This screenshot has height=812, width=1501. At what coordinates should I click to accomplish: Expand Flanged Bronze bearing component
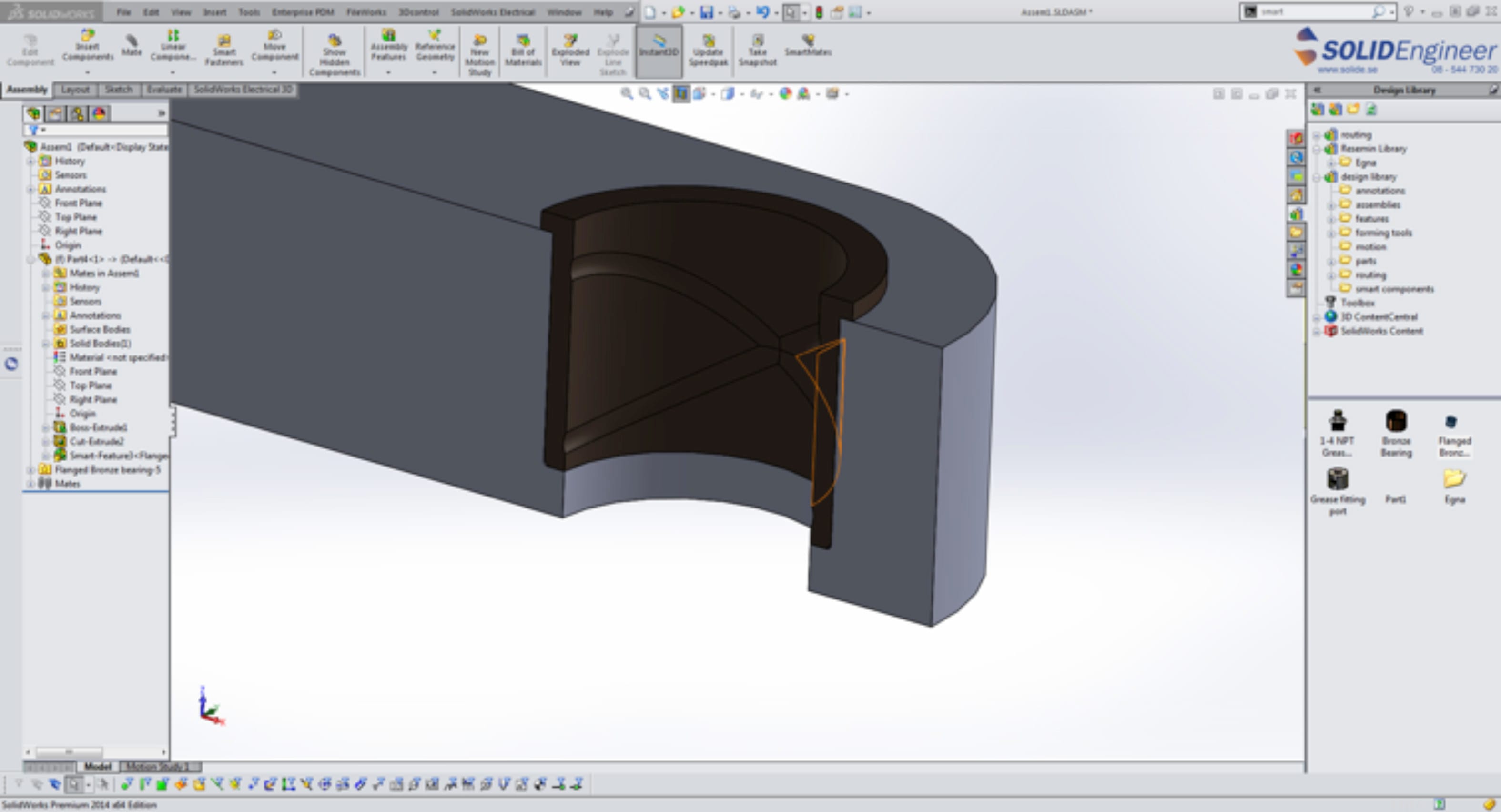pyautogui.click(x=31, y=470)
